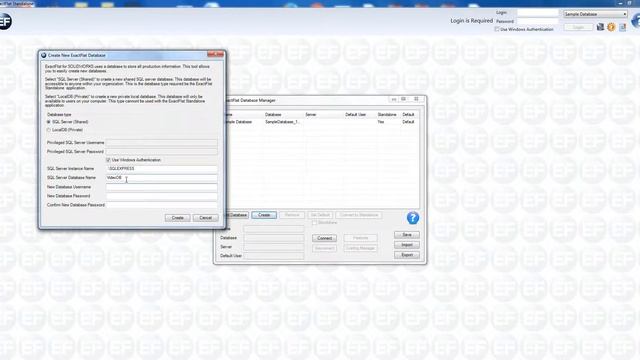Image resolution: width=640 pixels, height=360 pixels.
Task: Click the Login button in top bar
Action: pos(578,27)
